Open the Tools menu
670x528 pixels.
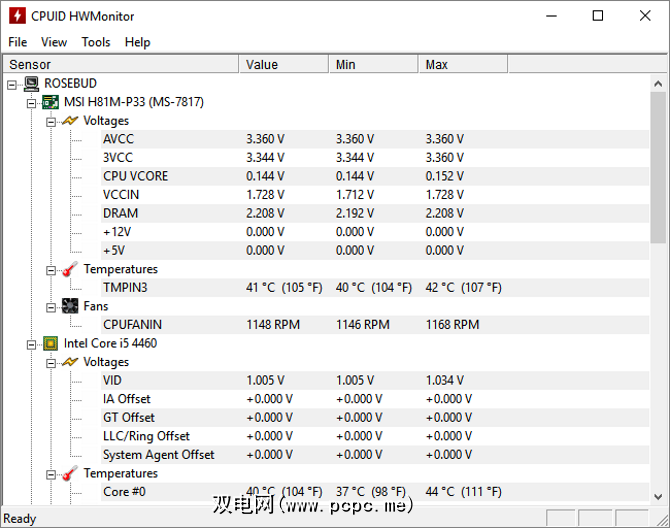96,42
